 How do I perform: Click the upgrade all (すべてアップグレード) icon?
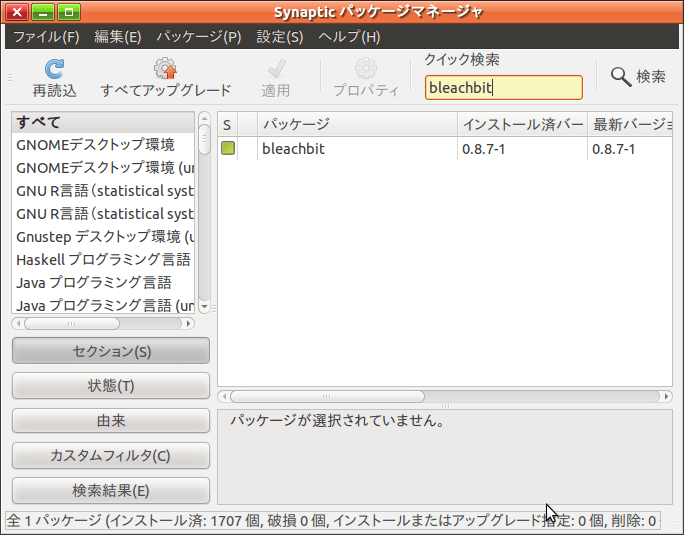point(165,69)
